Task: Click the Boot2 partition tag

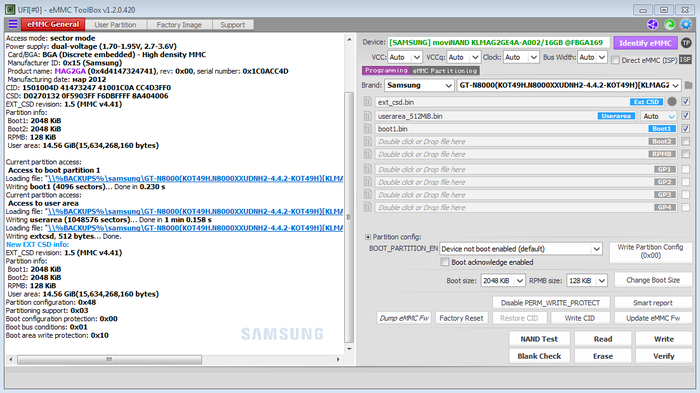Action: [x=662, y=142]
